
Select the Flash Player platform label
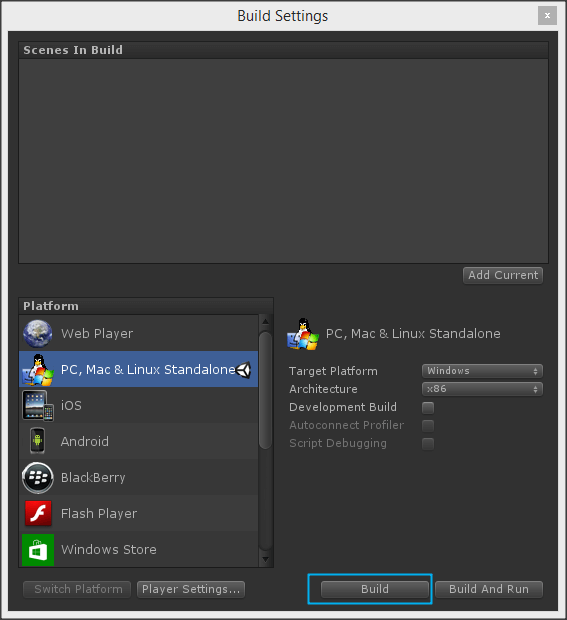coord(99,514)
